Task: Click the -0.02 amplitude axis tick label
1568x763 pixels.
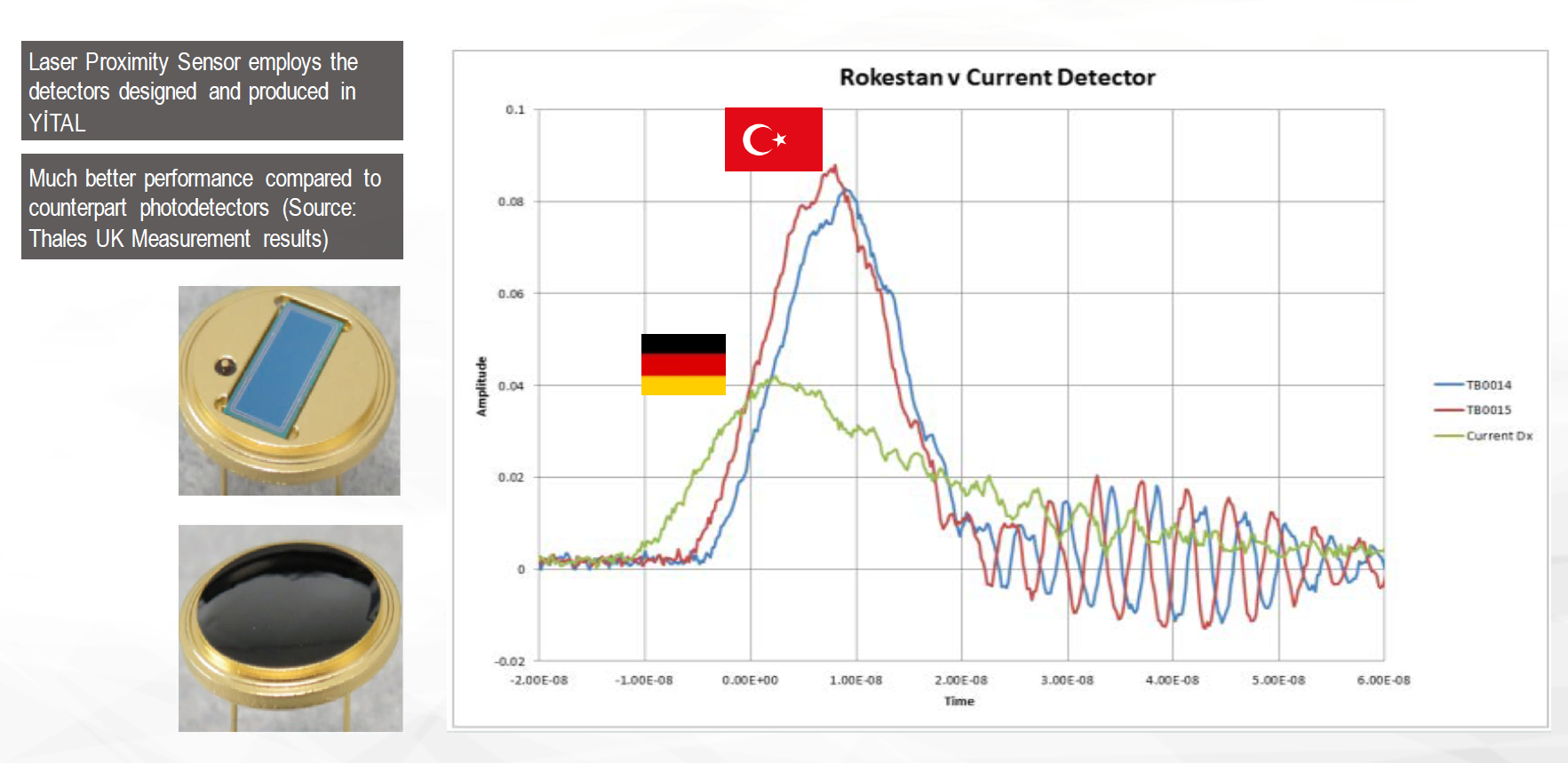Action: 510,662
